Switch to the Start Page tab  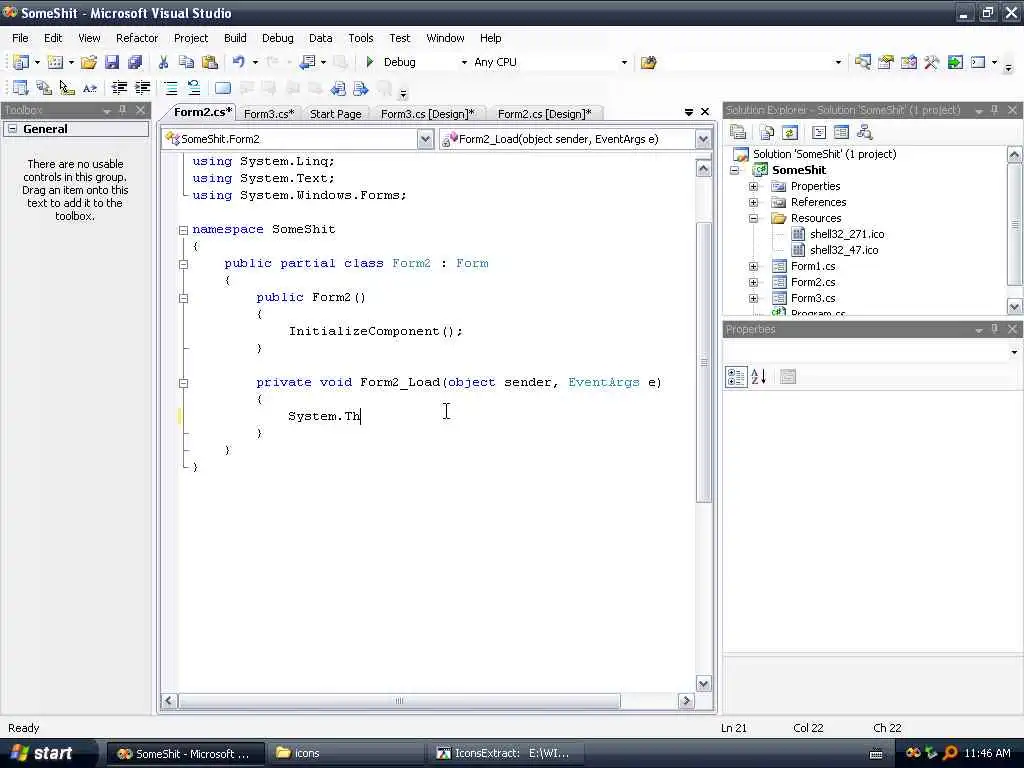coord(336,114)
